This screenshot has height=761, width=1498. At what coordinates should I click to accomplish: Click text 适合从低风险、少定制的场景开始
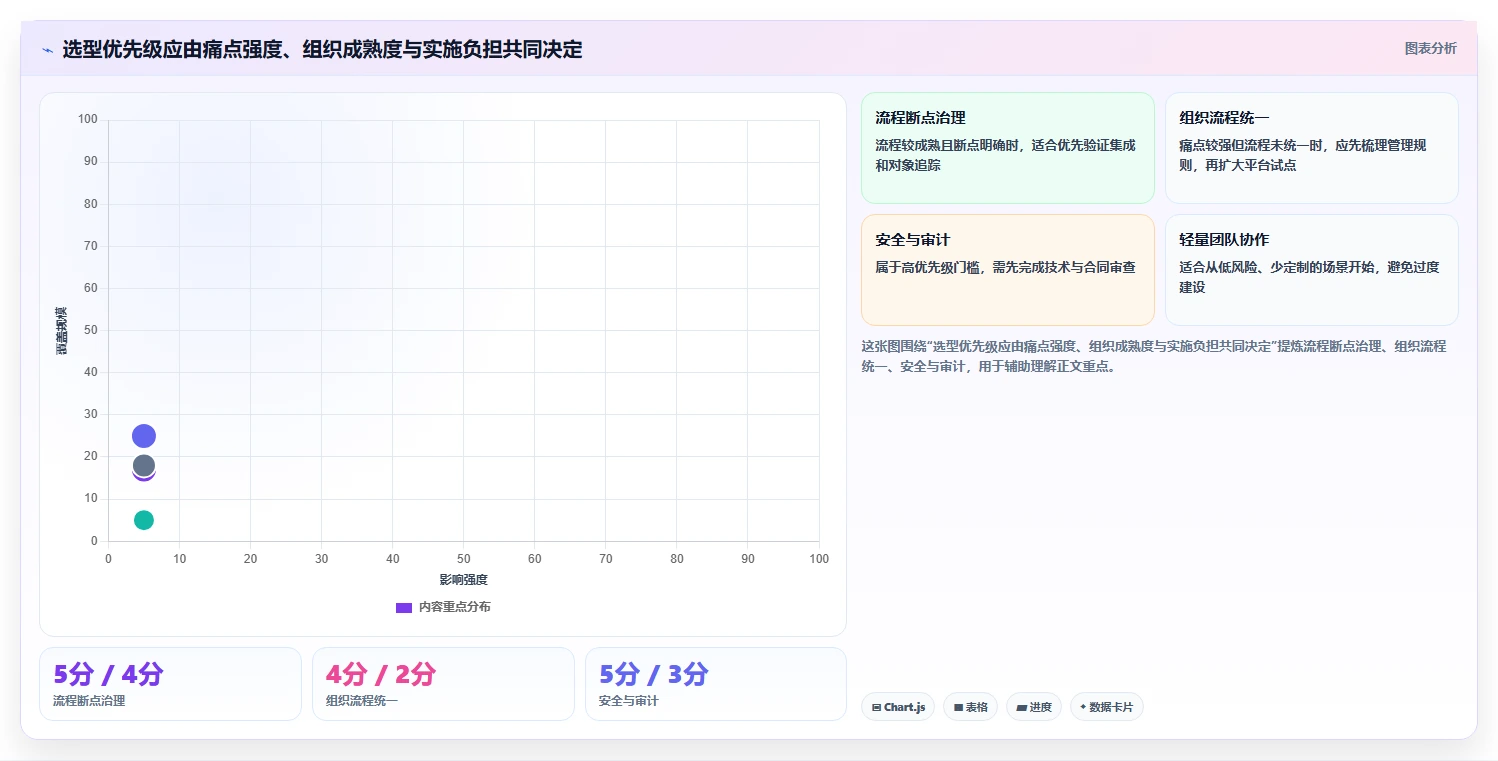pos(1309,277)
